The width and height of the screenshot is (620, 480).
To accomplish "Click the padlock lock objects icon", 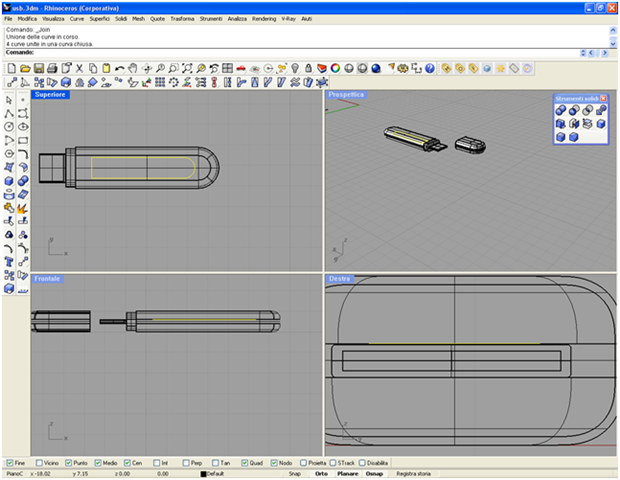I will [x=308, y=68].
